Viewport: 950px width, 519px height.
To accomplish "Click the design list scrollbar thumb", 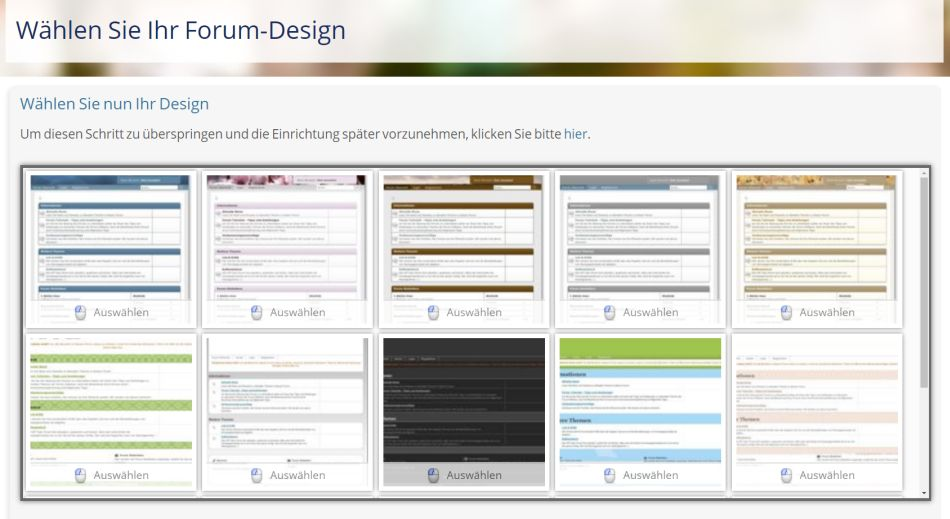I will [x=924, y=282].
